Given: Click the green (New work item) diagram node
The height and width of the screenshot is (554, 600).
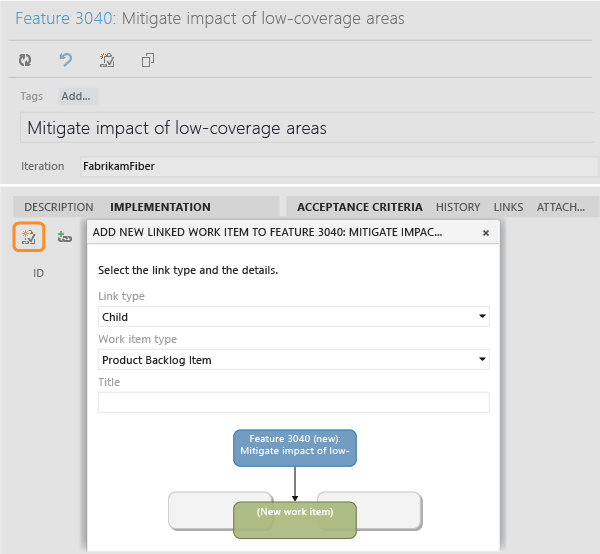Looking at the screenshot, I should coord(295,520).
